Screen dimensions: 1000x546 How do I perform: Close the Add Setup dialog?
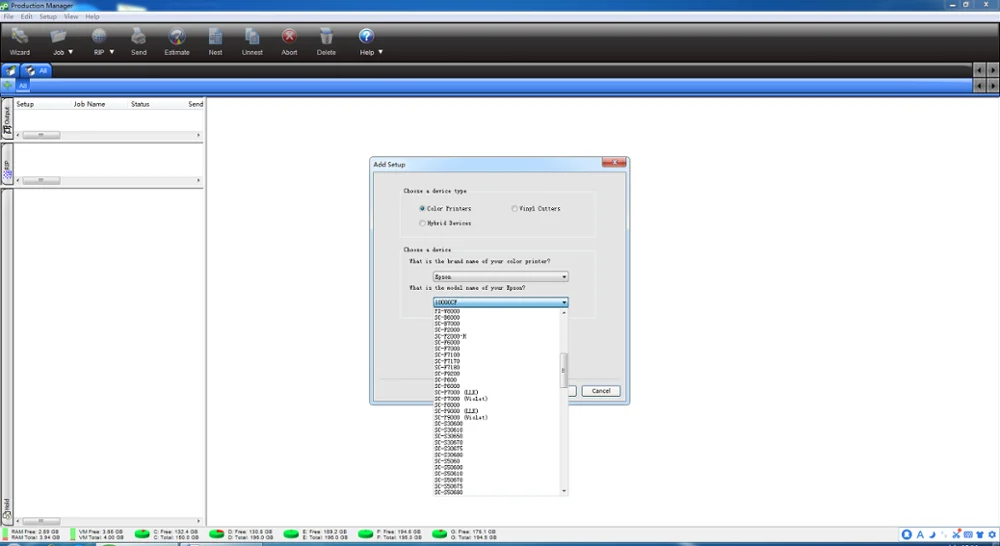[614, 163]
